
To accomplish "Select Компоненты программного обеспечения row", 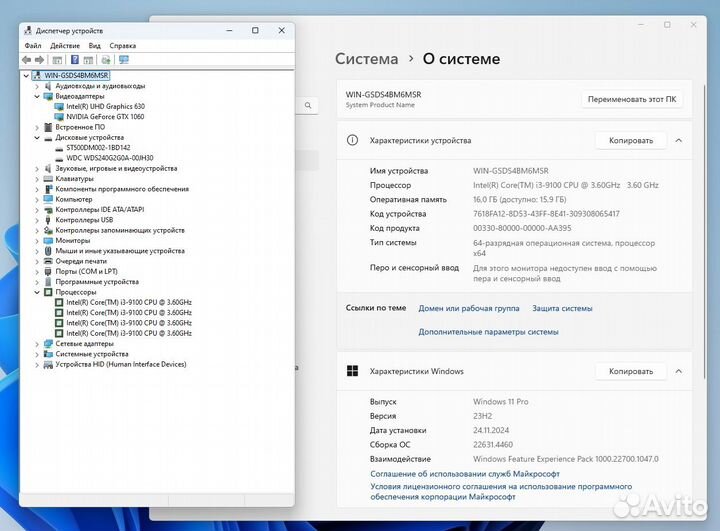I will click(x=122, y=189).
